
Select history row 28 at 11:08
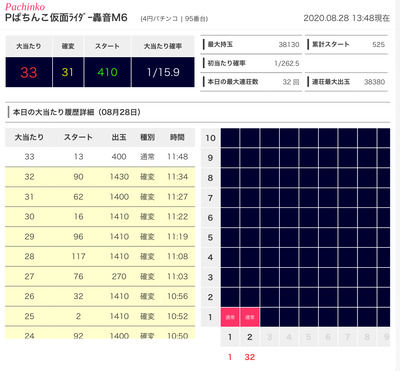[100, 256]
